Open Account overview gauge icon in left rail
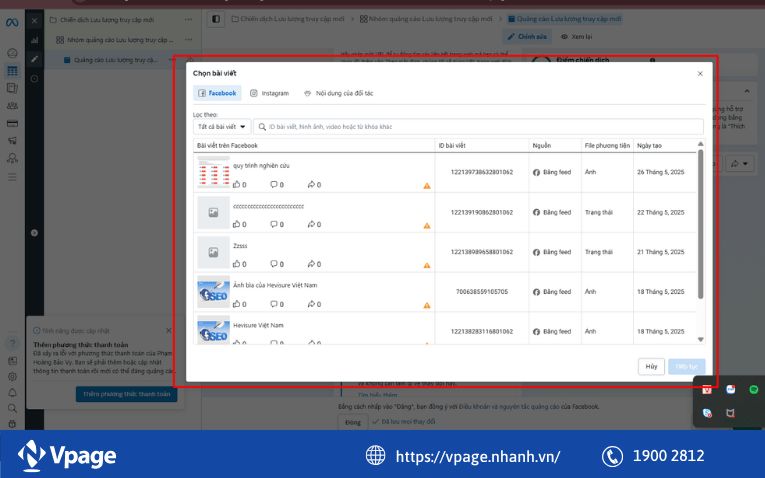This screenshot has width=765, height=478. (12, 53)
